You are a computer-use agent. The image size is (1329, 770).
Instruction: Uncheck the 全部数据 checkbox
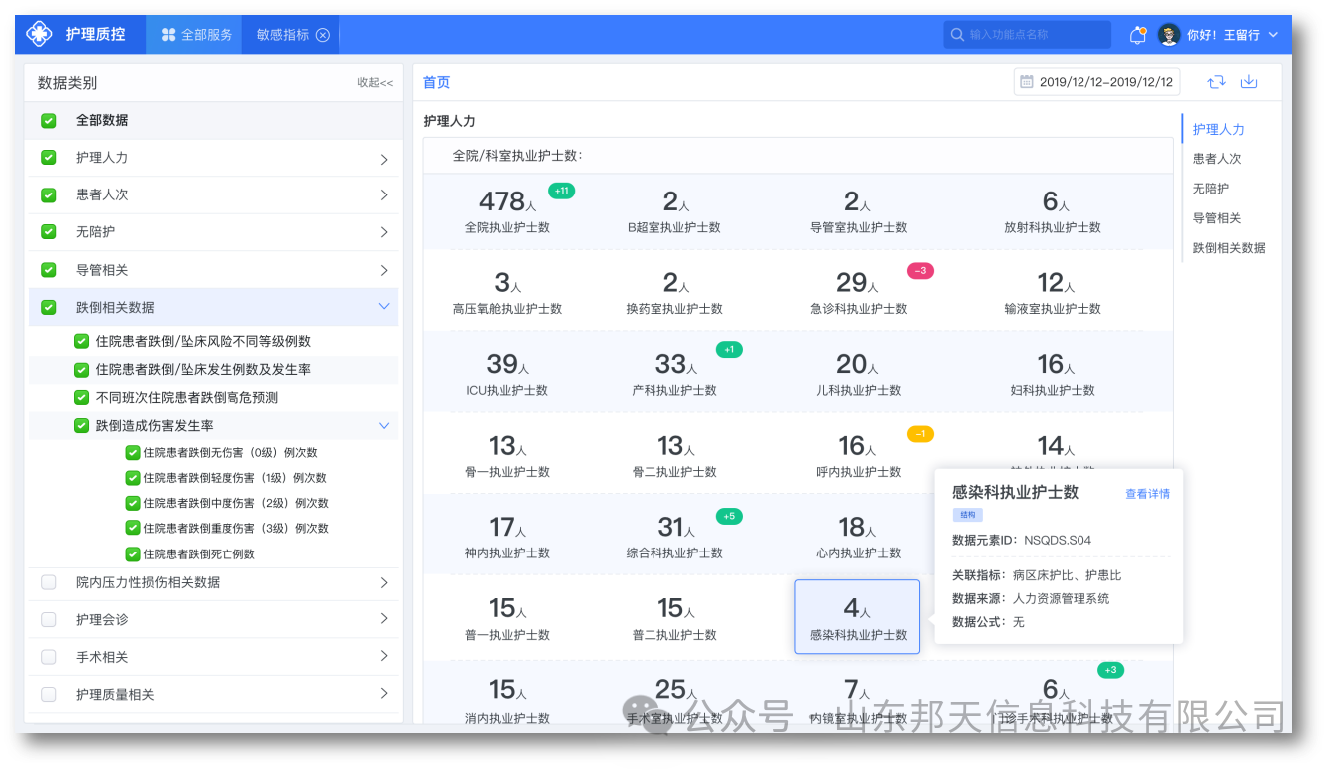pos(47,119)
